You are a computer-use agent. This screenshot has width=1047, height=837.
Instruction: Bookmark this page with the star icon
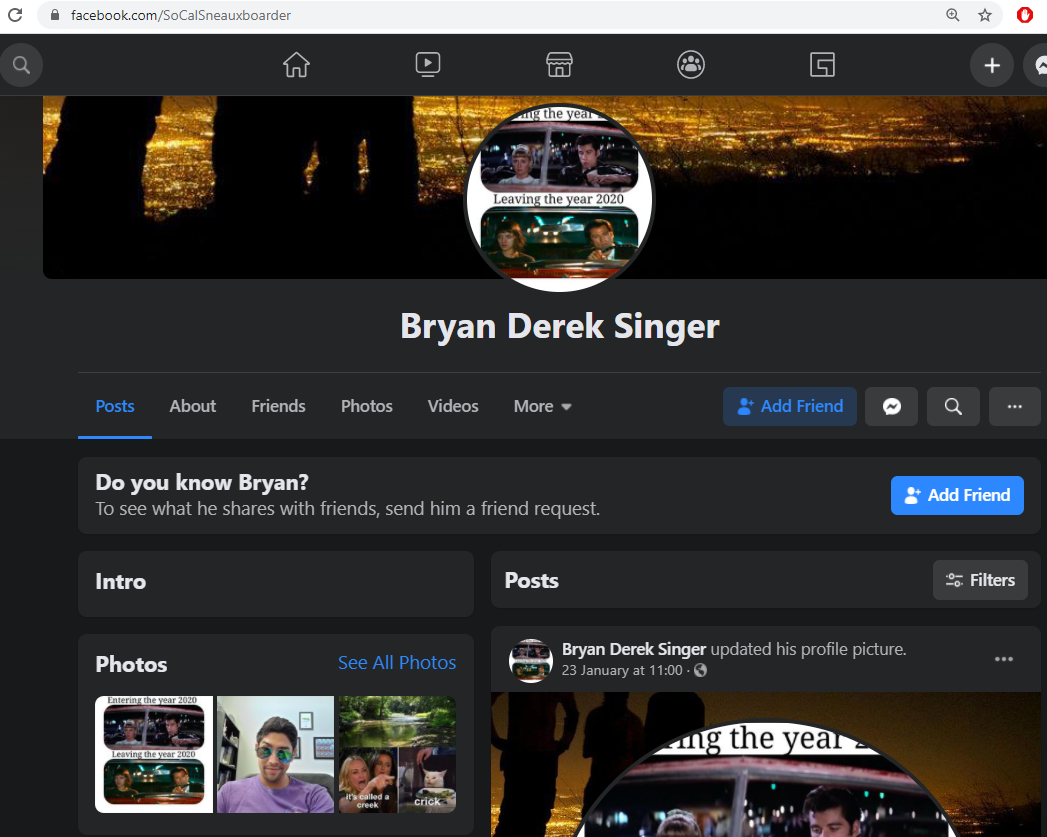coord(985,15)
